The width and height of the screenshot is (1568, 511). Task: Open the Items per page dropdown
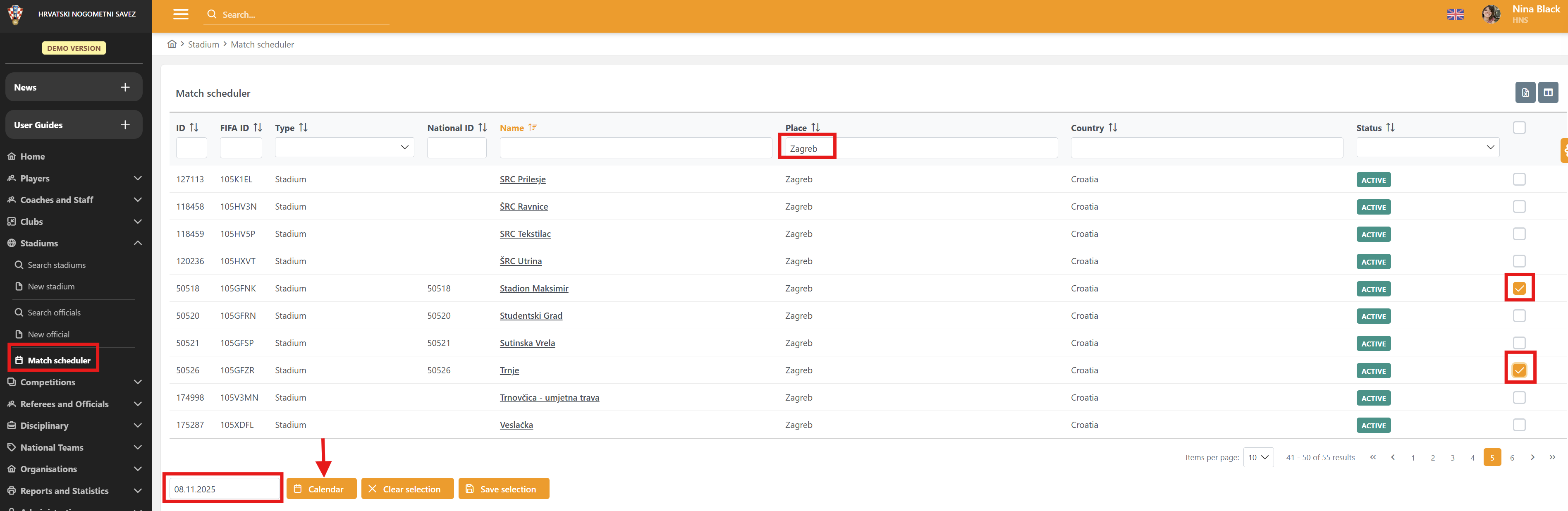click(1257, 457)
